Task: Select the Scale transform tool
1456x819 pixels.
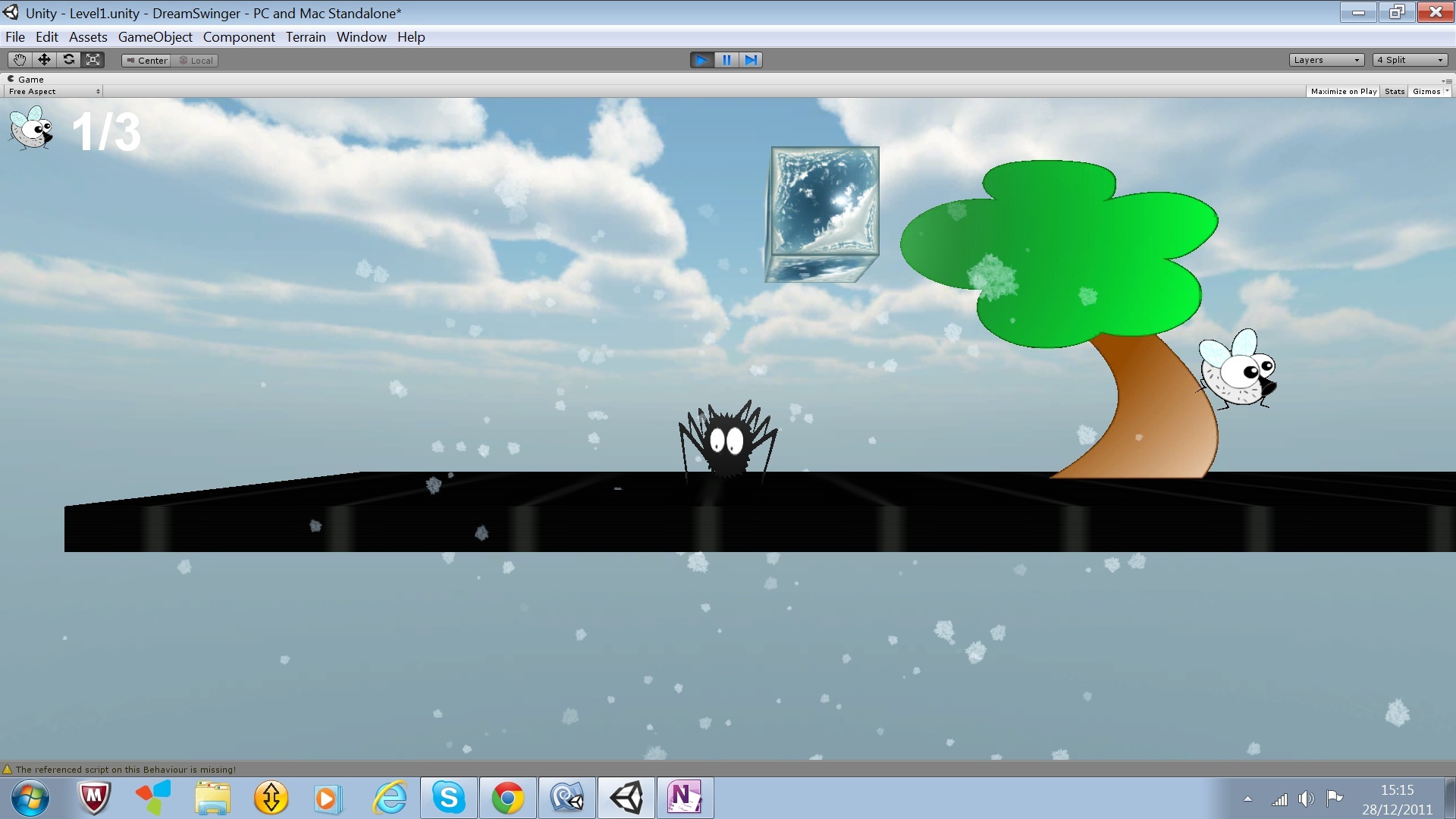Action: pos(93,60)
